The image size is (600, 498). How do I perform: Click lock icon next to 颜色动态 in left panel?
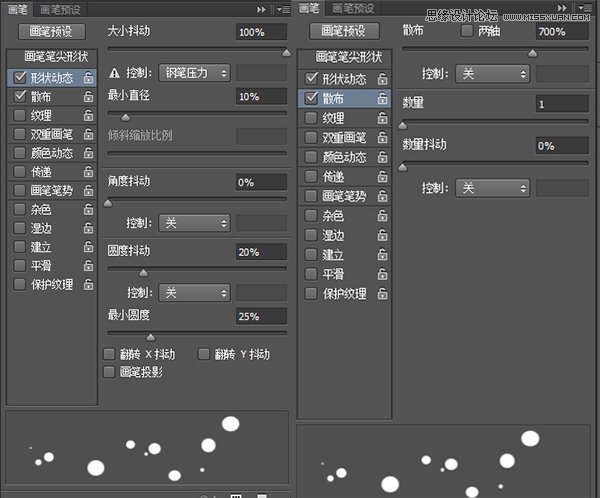88,153
